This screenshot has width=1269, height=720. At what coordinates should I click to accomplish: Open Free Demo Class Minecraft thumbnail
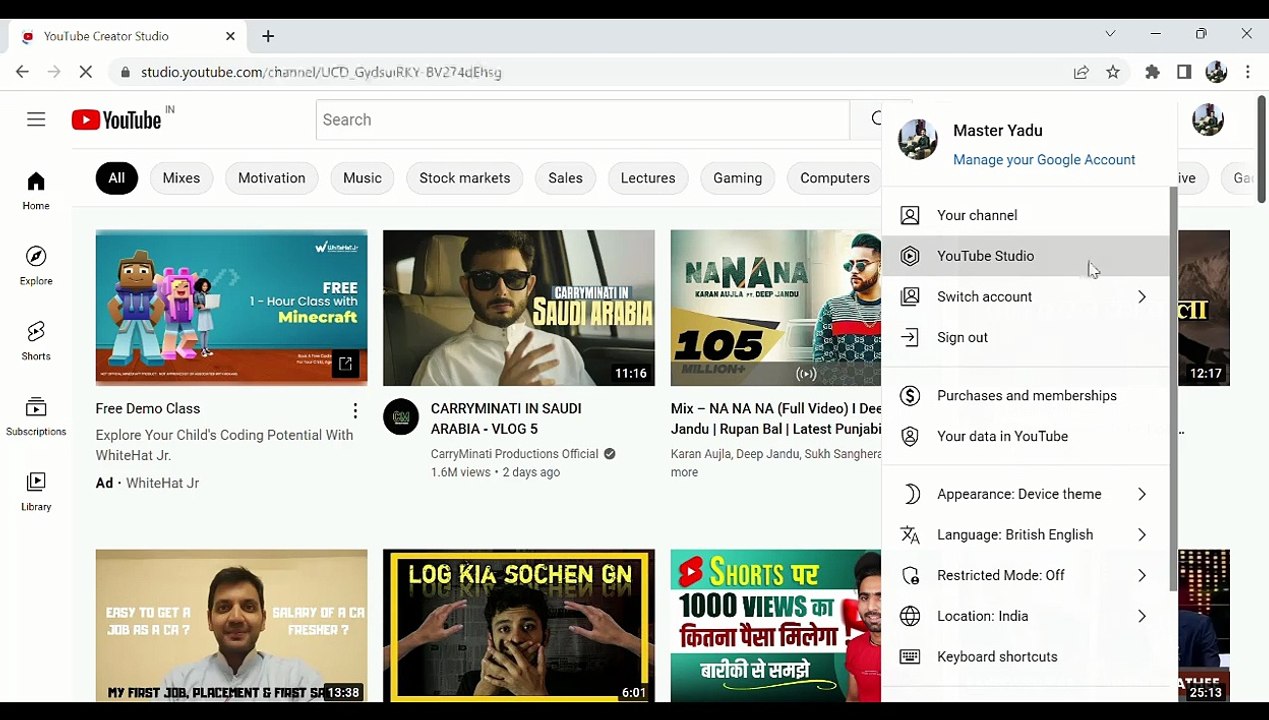tap(231, 308)
